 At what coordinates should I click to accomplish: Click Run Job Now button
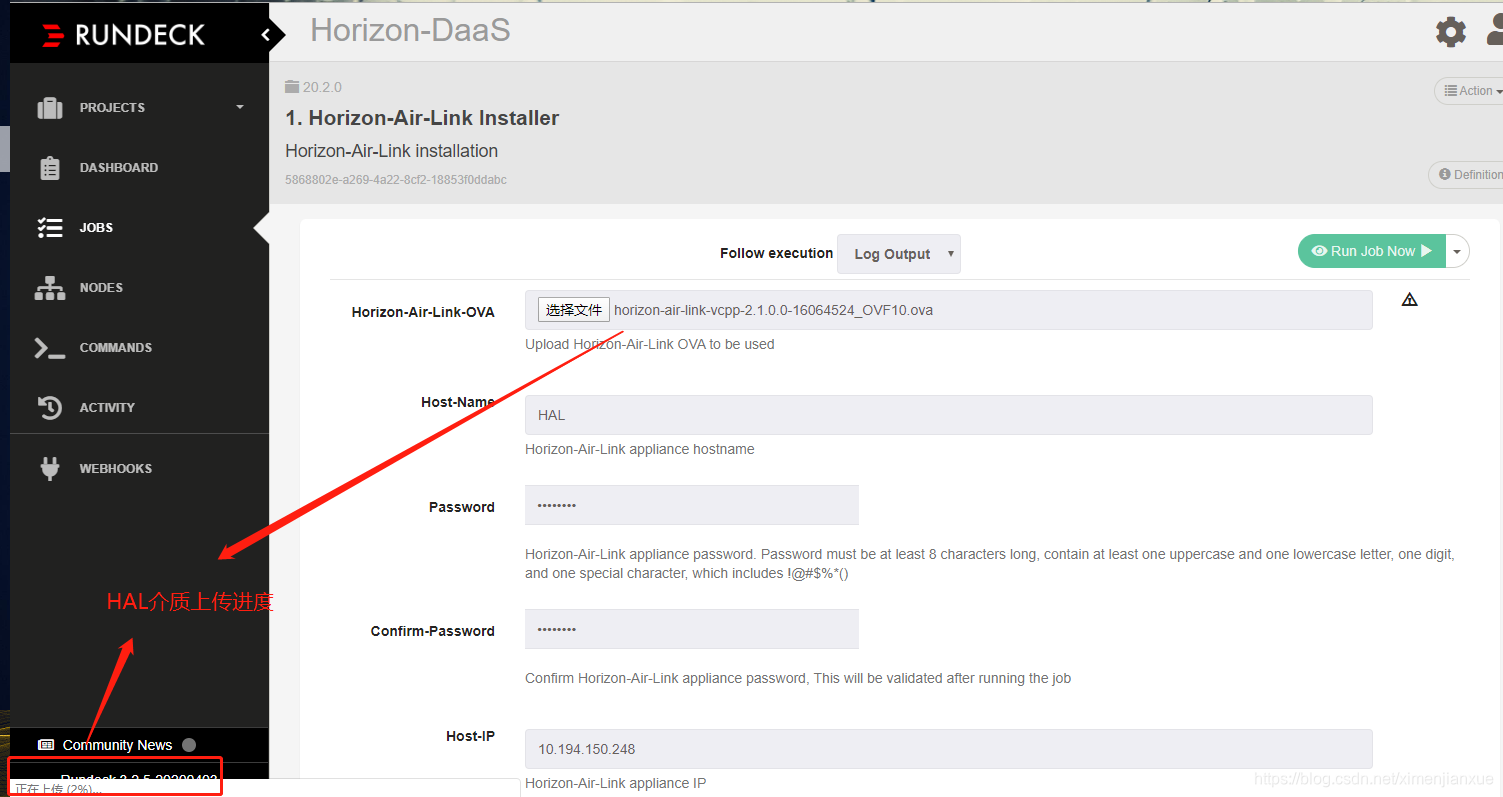tap(1372, 251)
